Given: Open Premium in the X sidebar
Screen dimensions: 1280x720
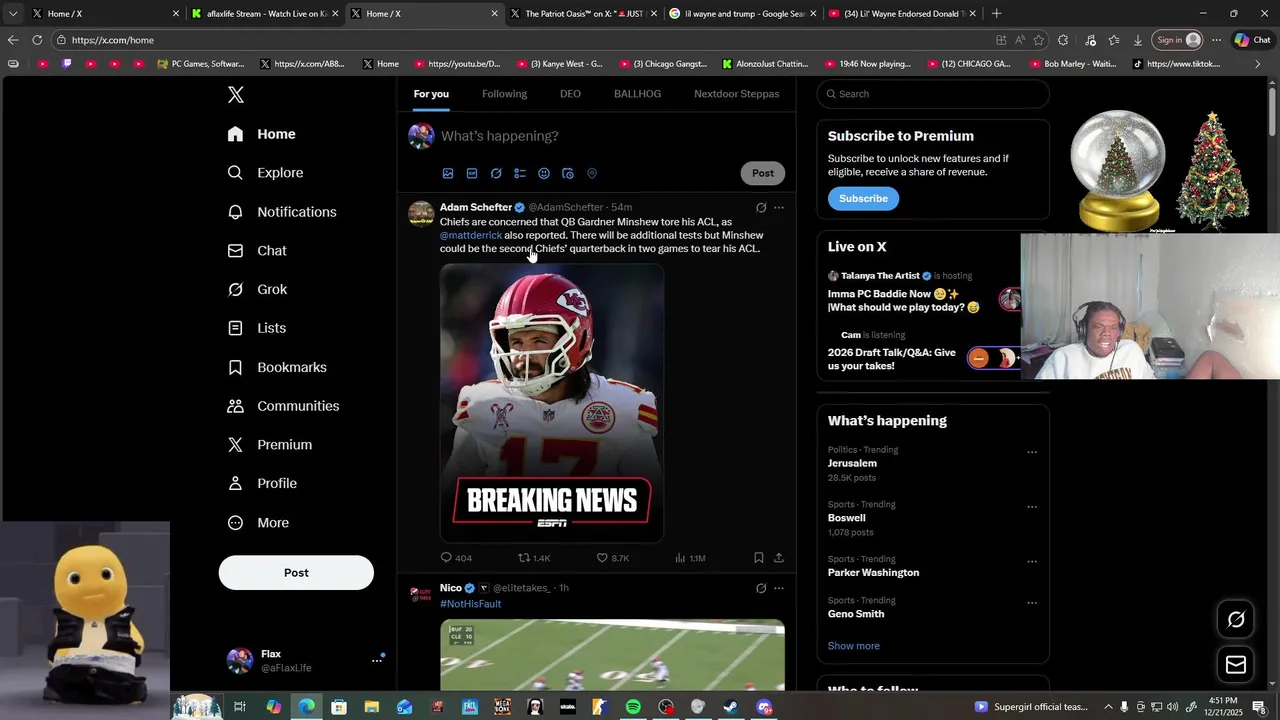Looking at the screenshot, I should click(270, 445).
